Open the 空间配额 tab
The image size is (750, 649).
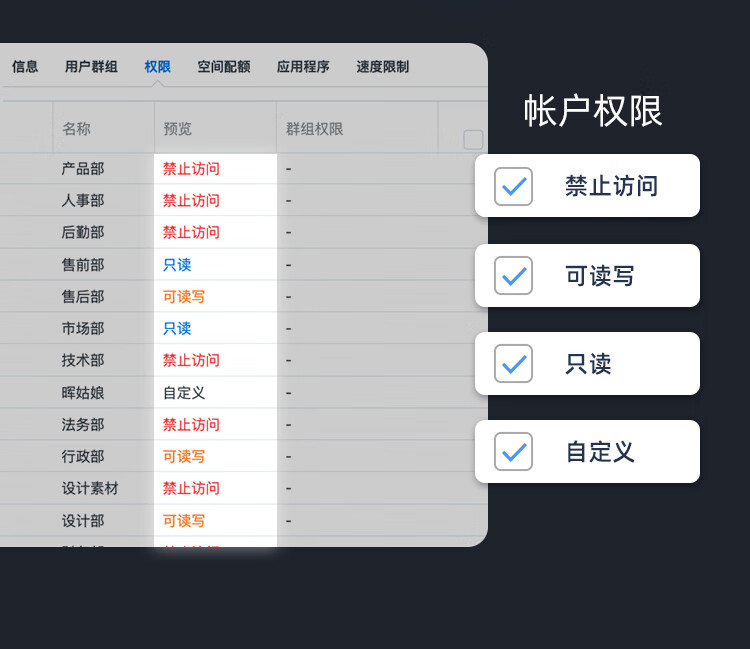223,67
